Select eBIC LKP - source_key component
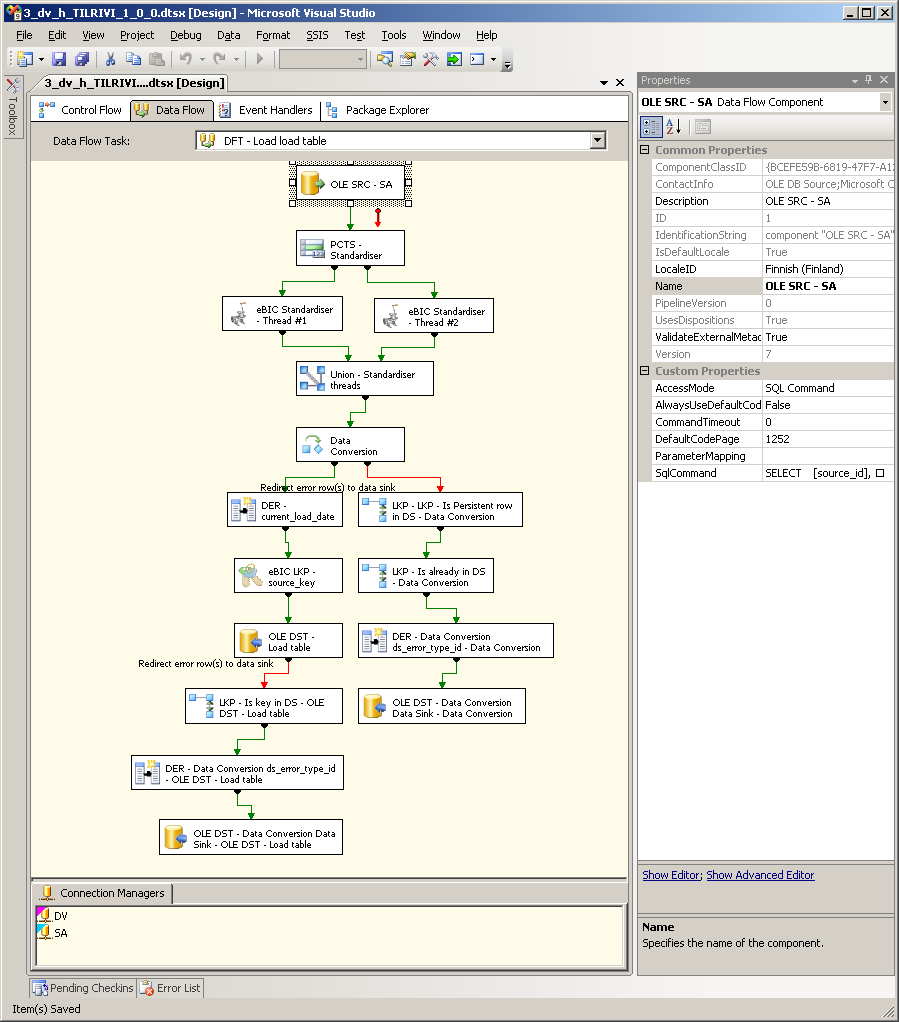899x1022 pixels. tap(288, 576)
